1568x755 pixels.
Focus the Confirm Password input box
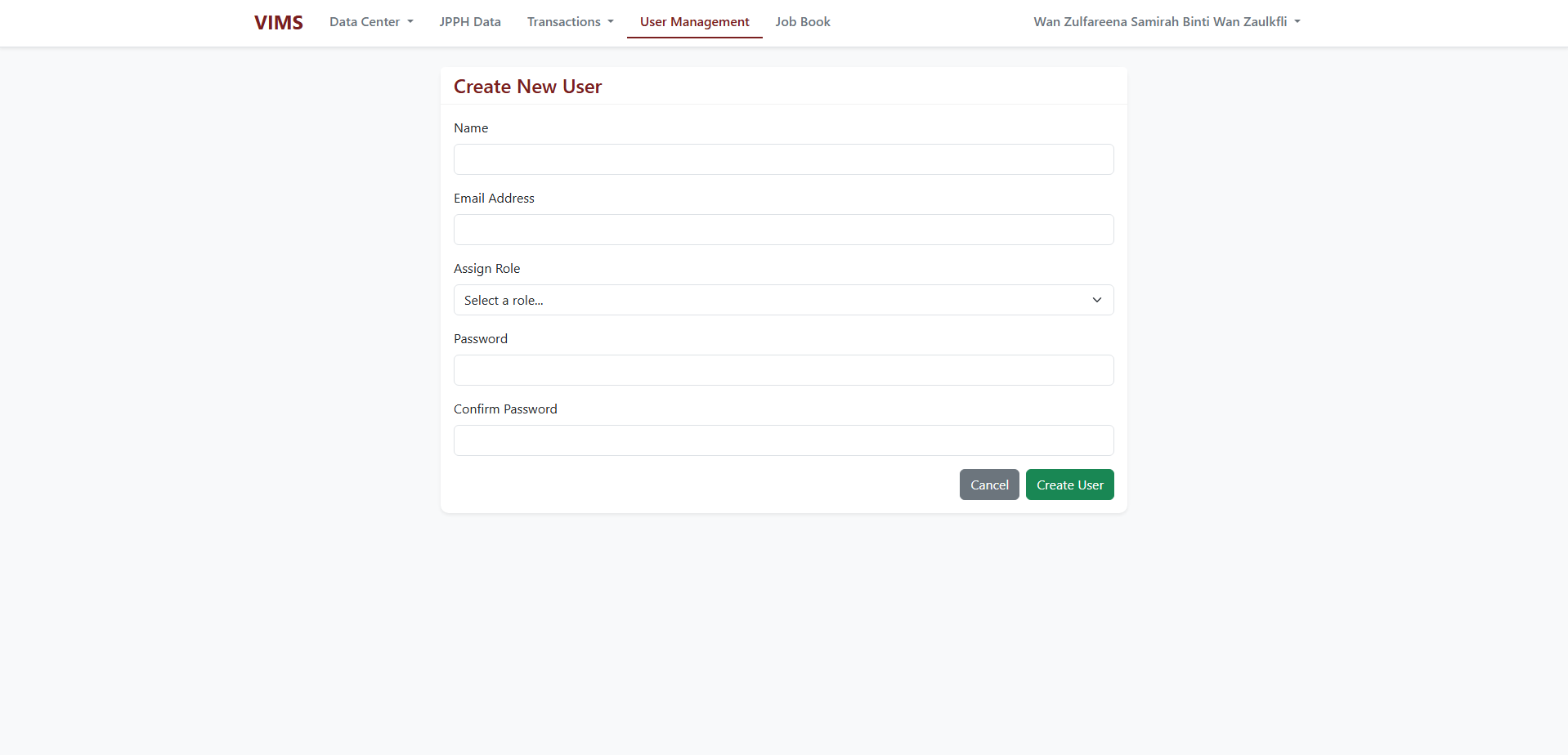783,440
